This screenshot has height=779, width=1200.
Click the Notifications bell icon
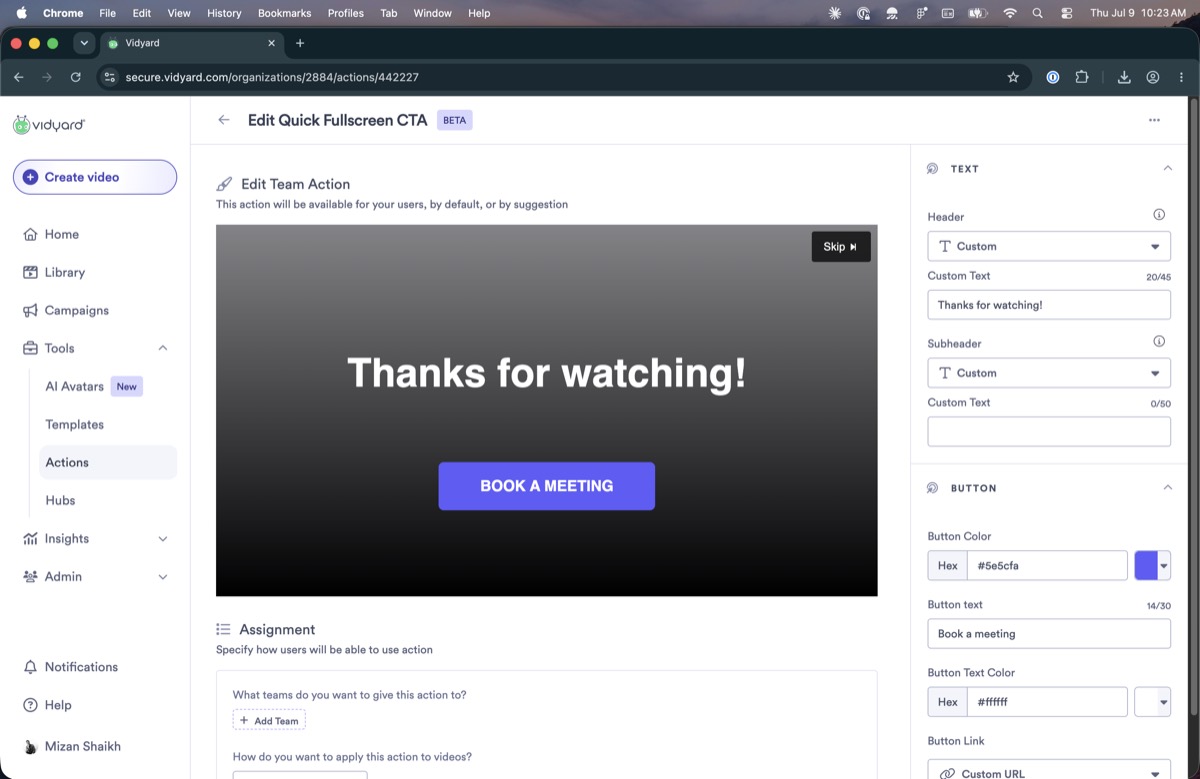(x=30, y=667)
